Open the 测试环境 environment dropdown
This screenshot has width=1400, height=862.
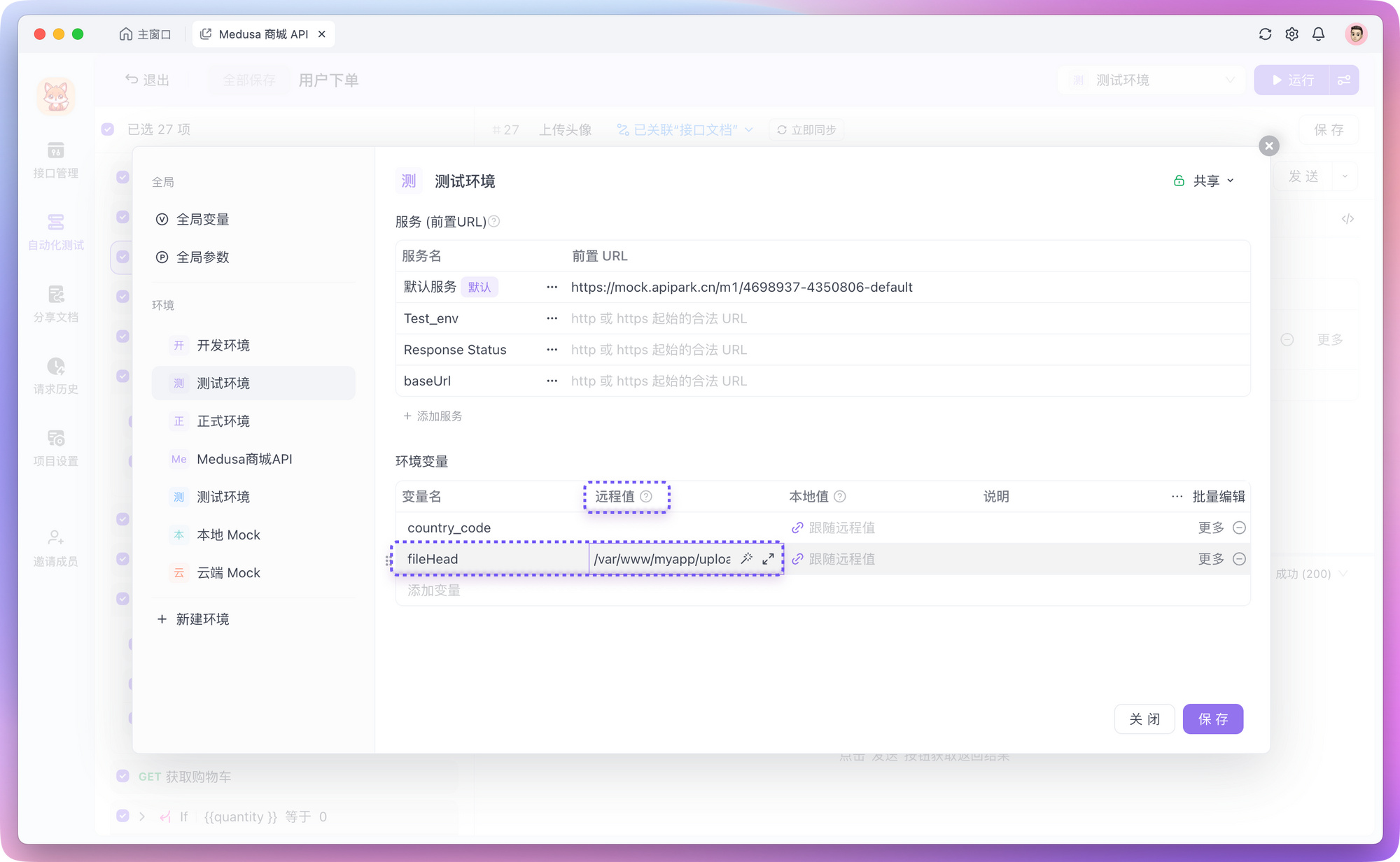click(x=1152, y=80)
